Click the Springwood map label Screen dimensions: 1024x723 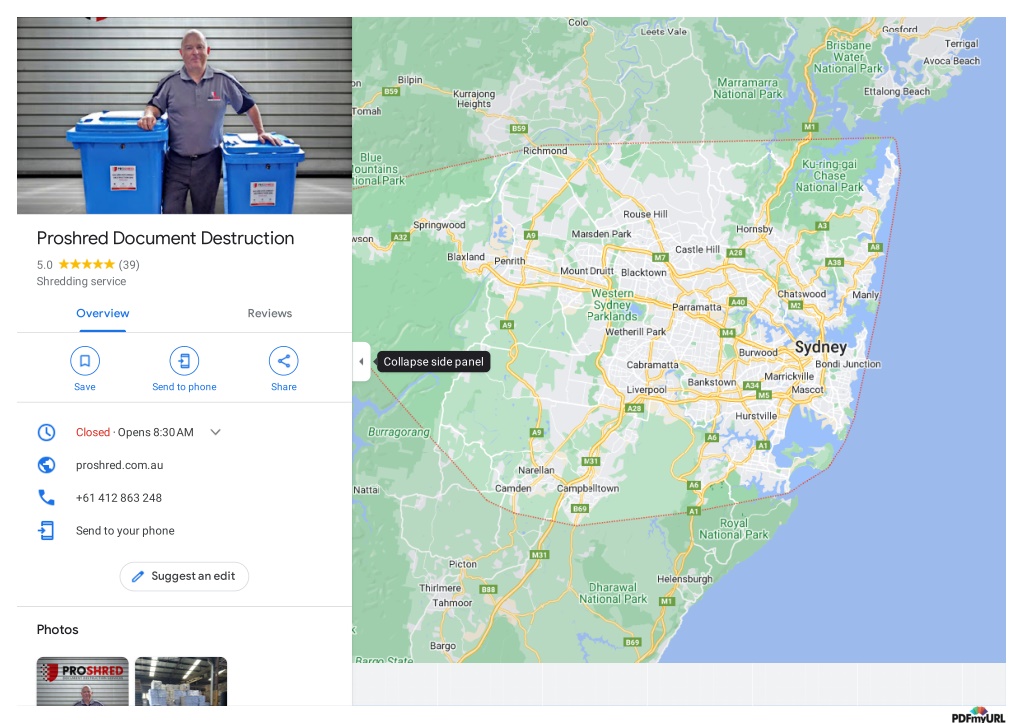pos(439,225)
